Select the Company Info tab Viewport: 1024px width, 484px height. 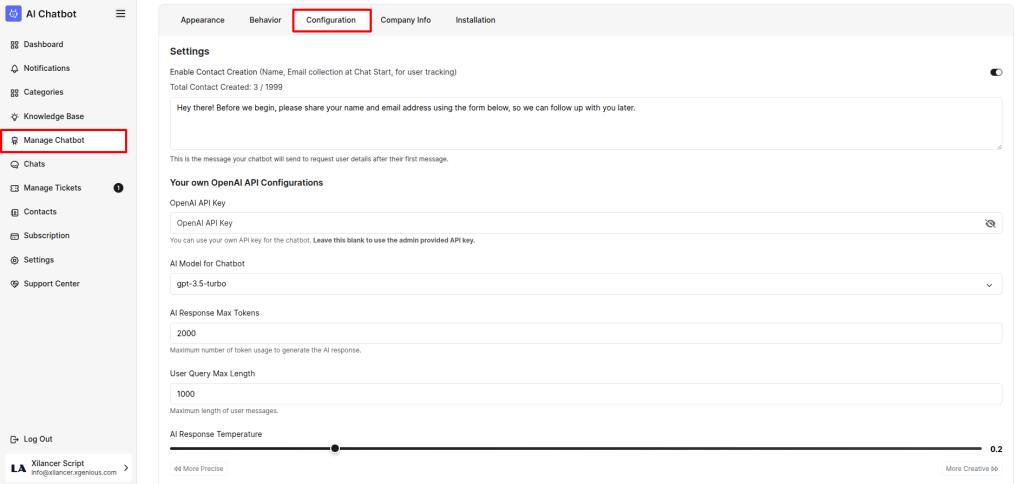[405, 20]
